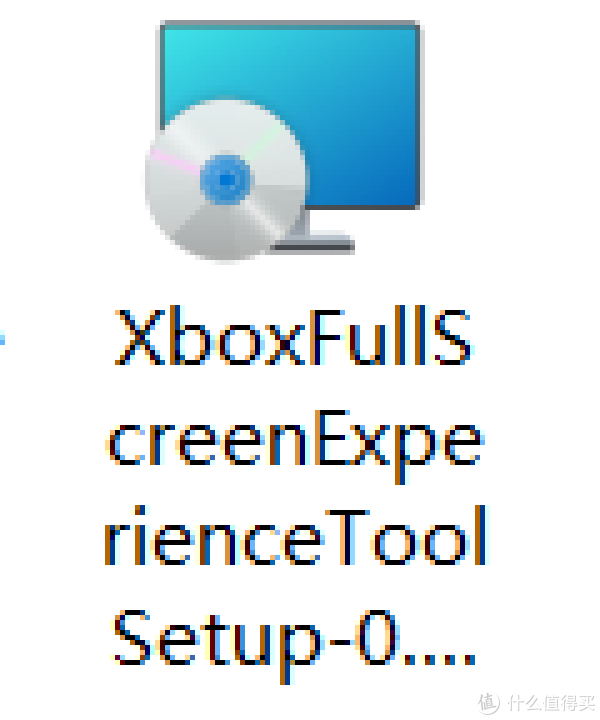Image resolution: width=600 pixels, height=720 pixels.
Task: Click the rienceTool line of the filename
Action: [296, 535]
